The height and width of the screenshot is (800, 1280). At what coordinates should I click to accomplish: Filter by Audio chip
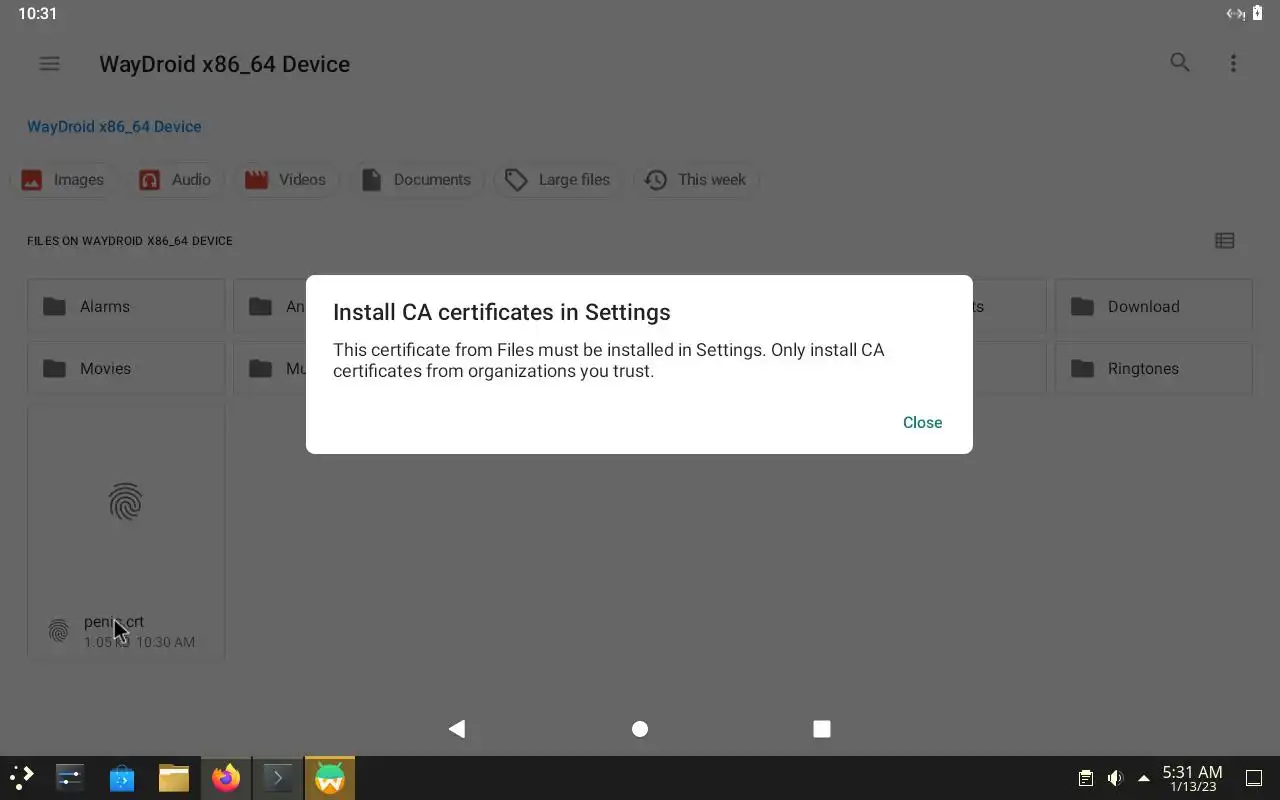tap(175, 180)
